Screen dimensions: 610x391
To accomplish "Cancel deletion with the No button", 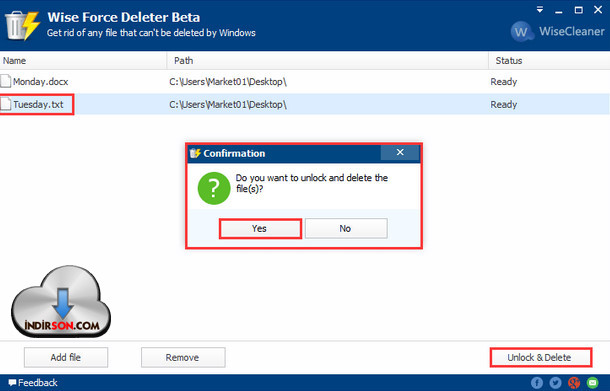I will click(346, 228).
